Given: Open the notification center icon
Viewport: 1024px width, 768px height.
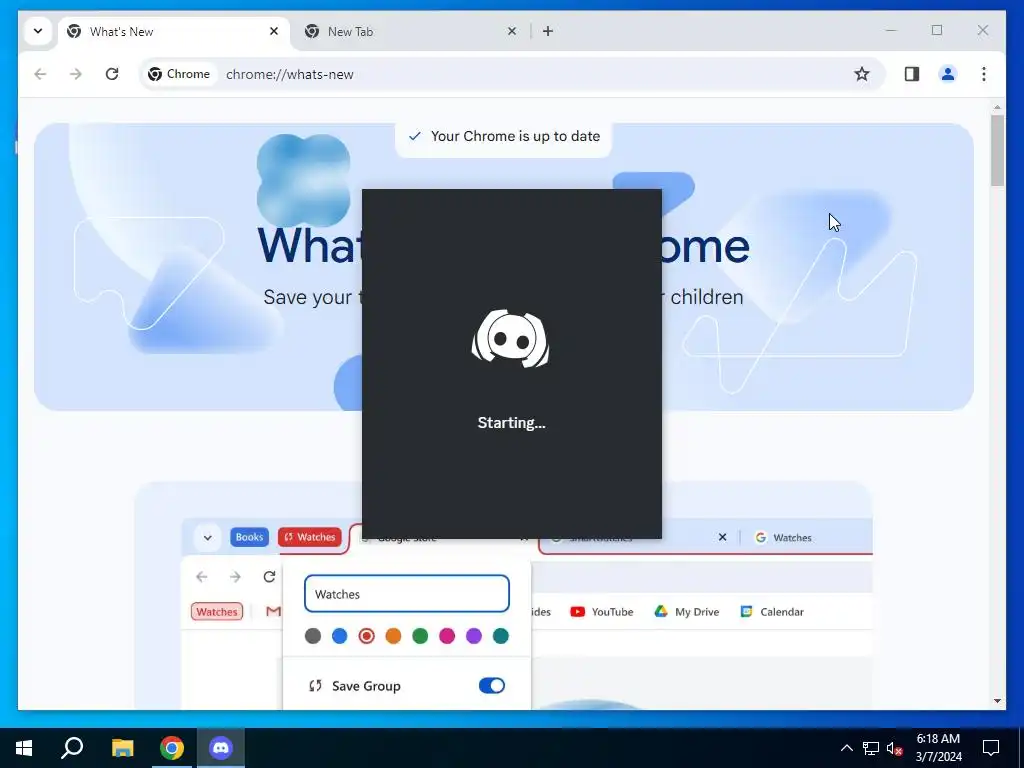Looking at the screenshot, I should click(991, 748).
